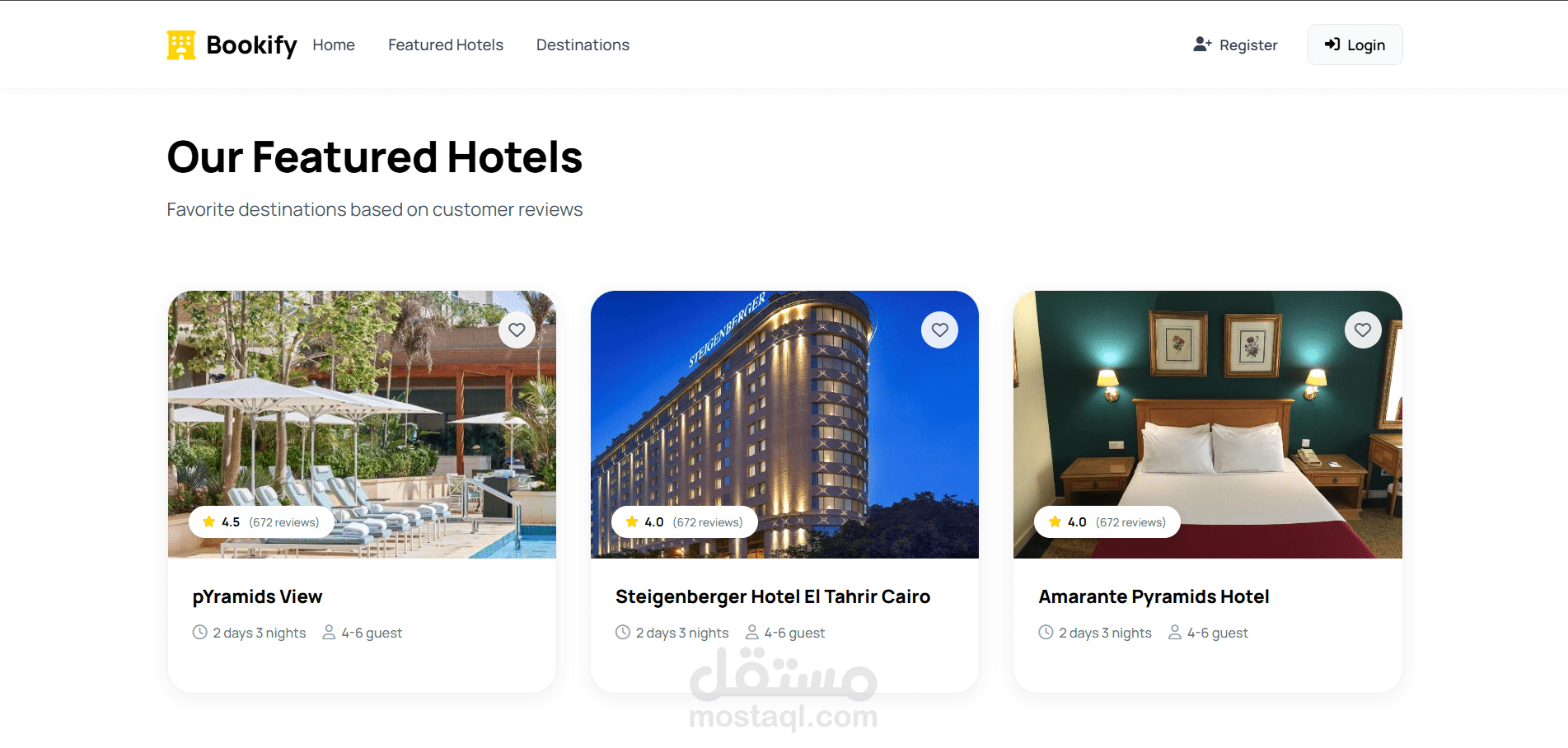Click the star icon on 4.5 rating badge

tap(209, 521)
